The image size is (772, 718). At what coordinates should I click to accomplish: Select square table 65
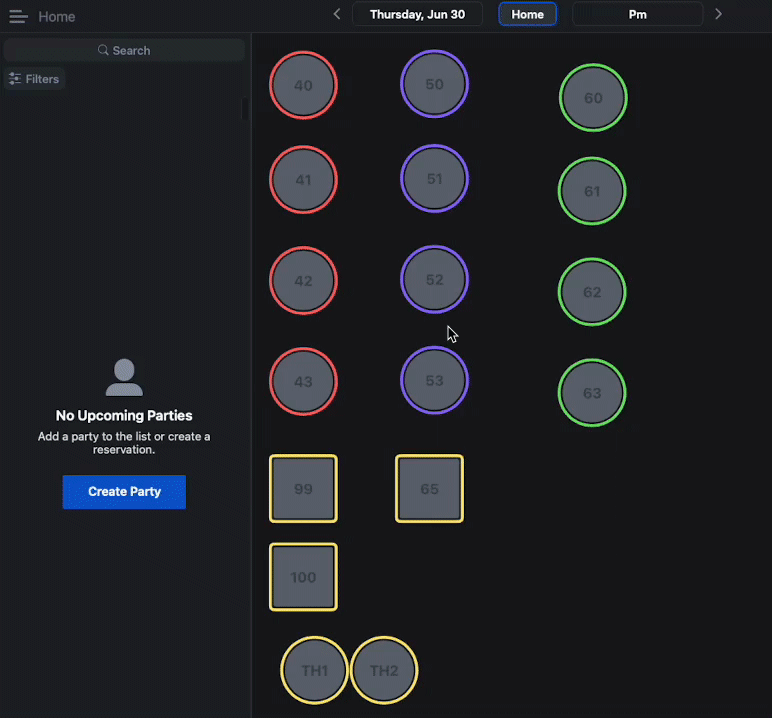coord(429,489)
